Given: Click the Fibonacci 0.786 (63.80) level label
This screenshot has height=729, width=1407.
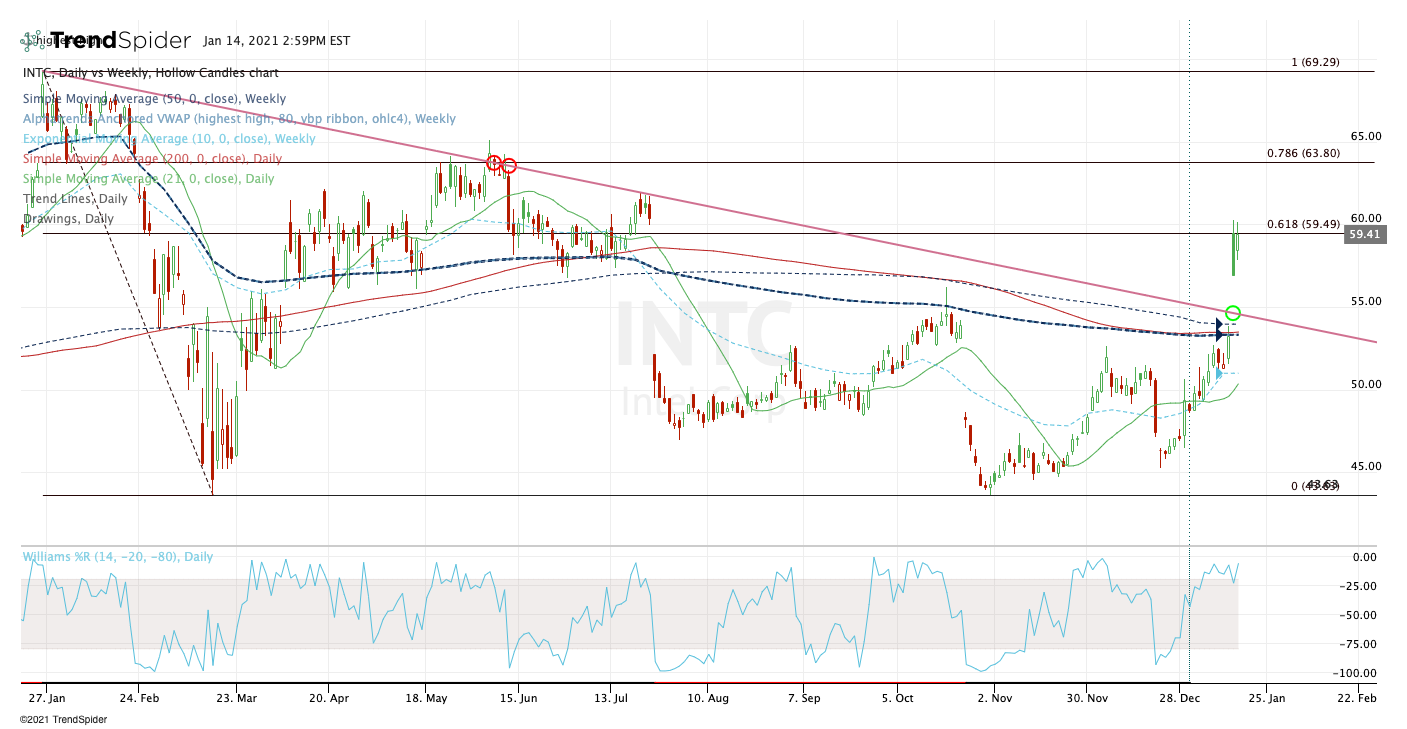Looking at the screenshot, I should [1304, 154].
